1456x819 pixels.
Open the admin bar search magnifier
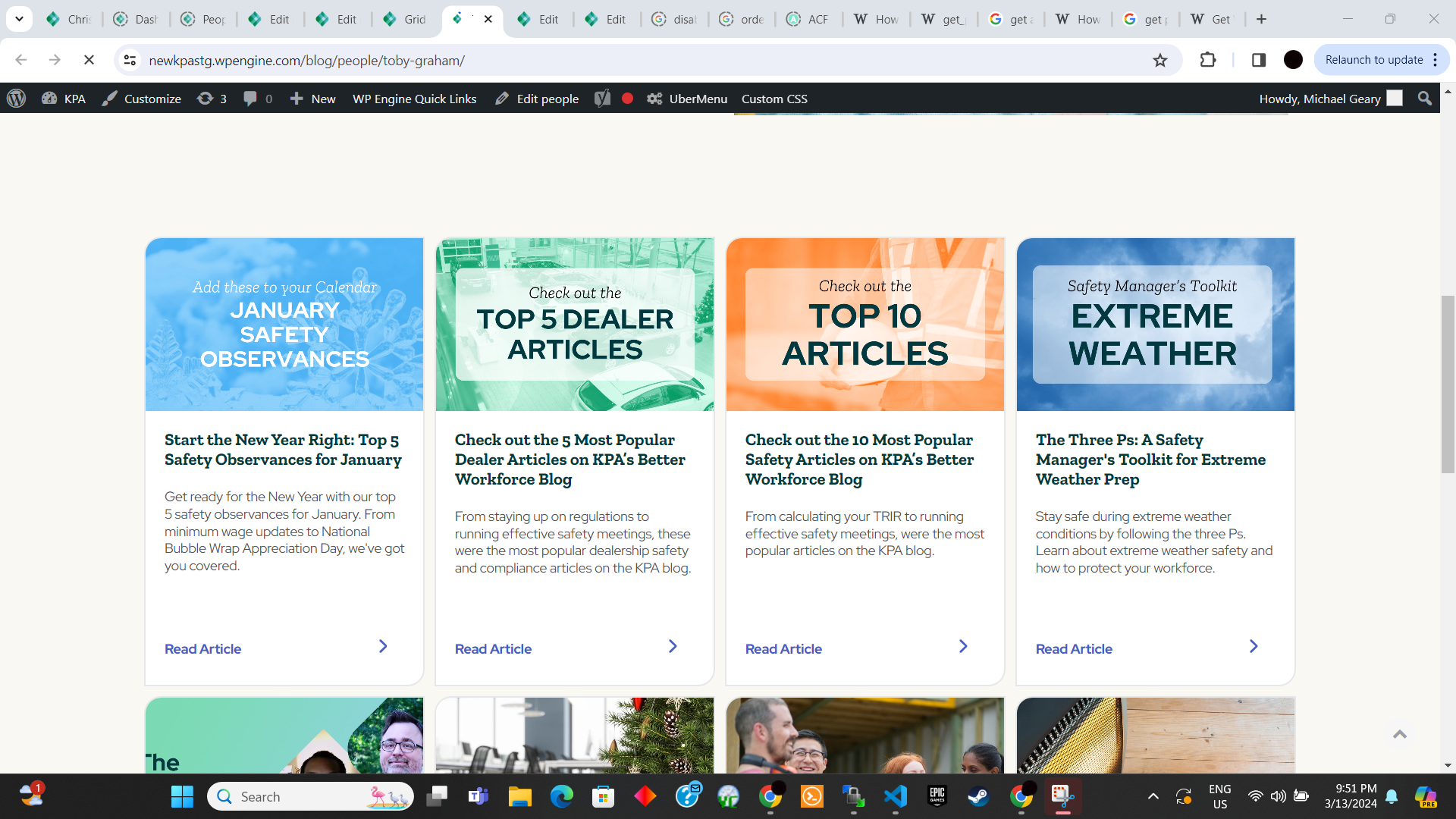point(1424,99)
